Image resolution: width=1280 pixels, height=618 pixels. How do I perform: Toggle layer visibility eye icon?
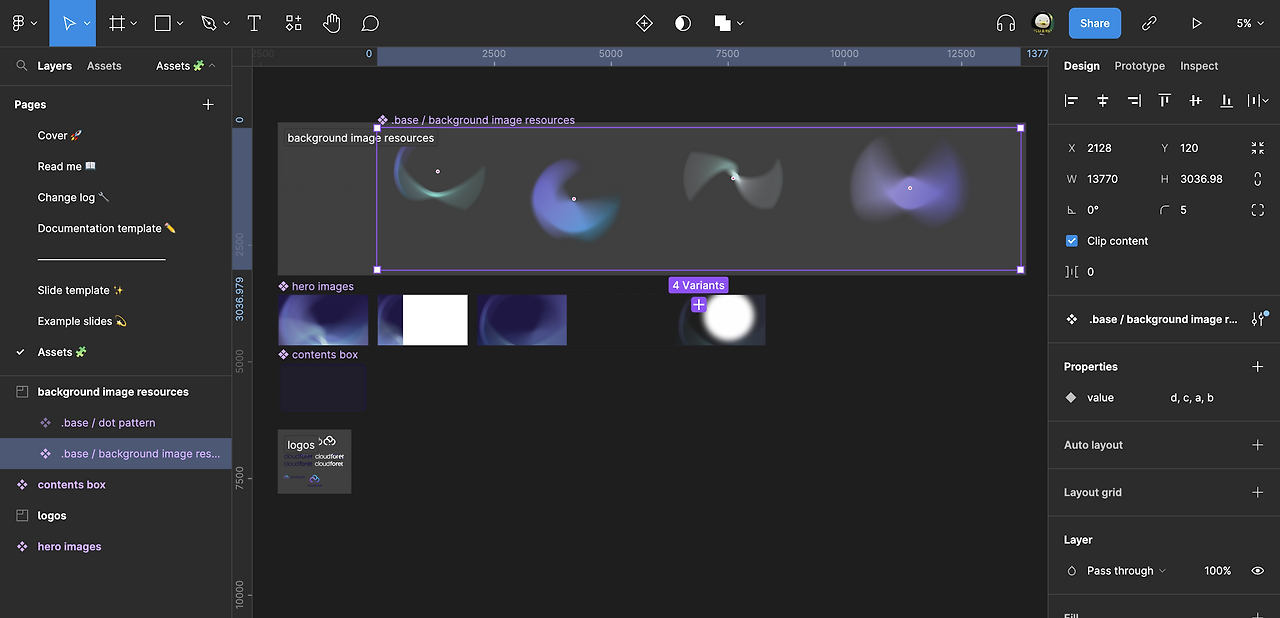[x=1258, y=571]
